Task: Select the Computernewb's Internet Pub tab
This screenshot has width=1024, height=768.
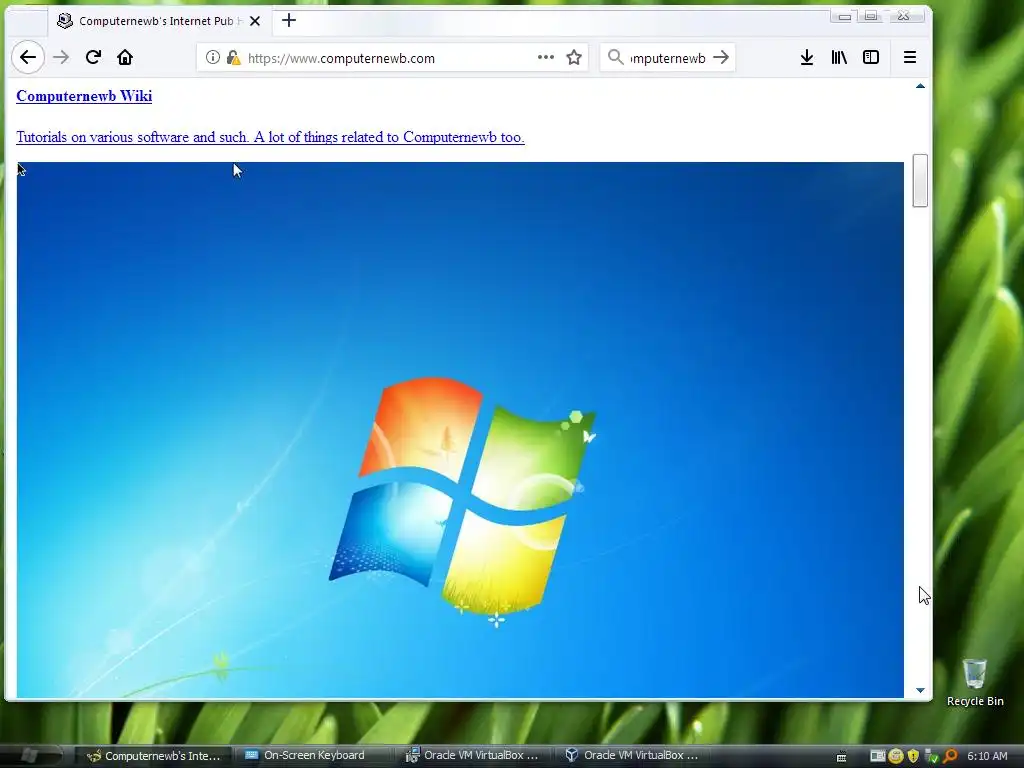Action: (158, 21)
